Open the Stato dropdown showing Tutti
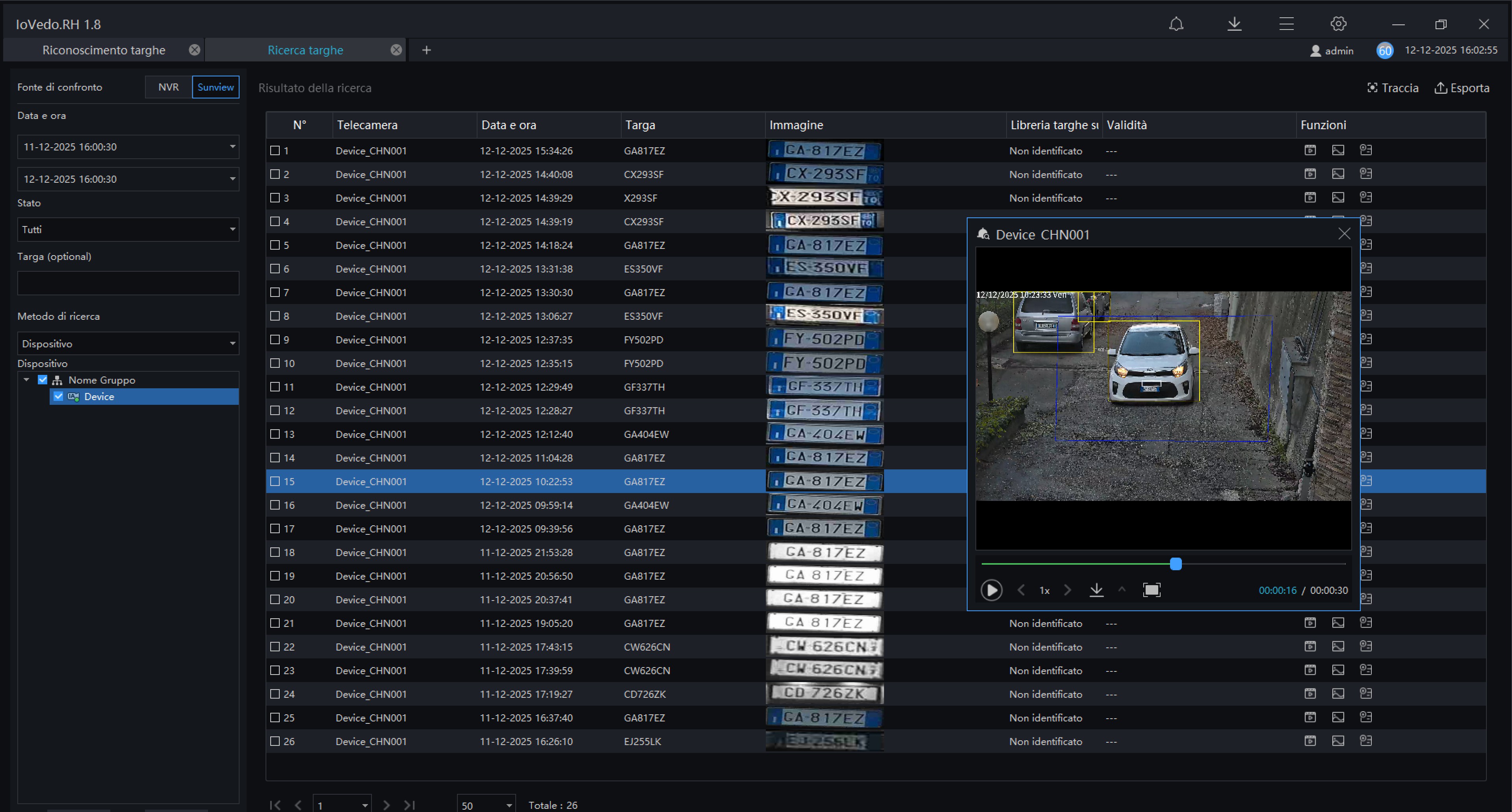1512x812 pixels. point(128,230)
